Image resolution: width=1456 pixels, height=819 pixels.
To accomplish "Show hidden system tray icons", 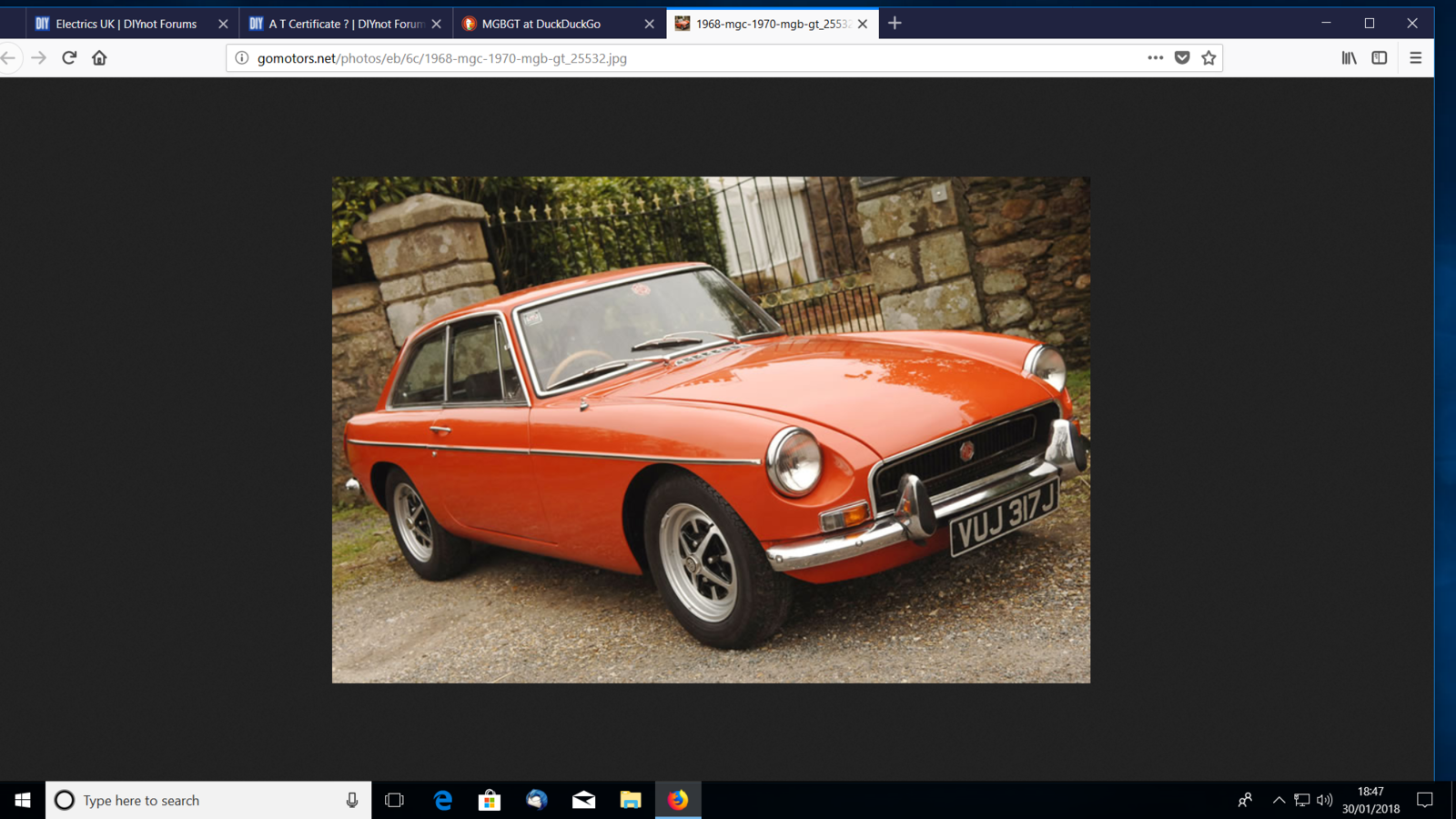I will [x=1279, y=800].
